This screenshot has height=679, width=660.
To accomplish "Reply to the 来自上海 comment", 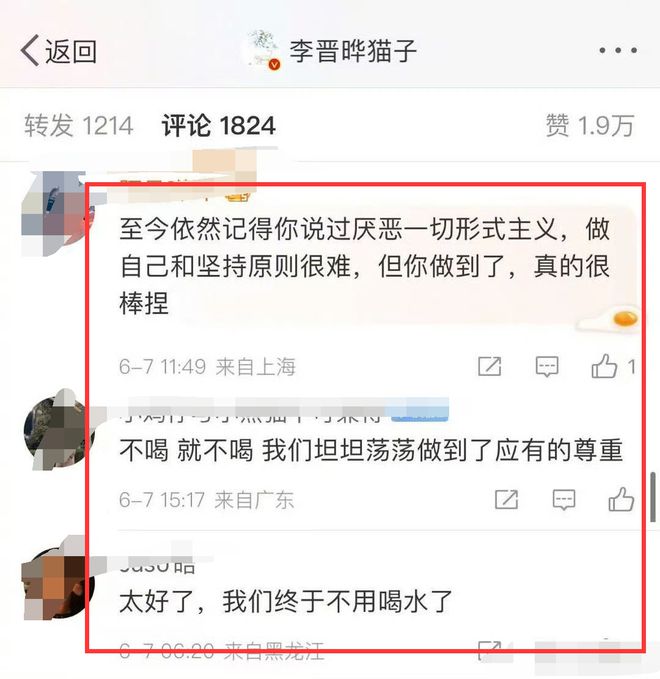I will point(547,366).
